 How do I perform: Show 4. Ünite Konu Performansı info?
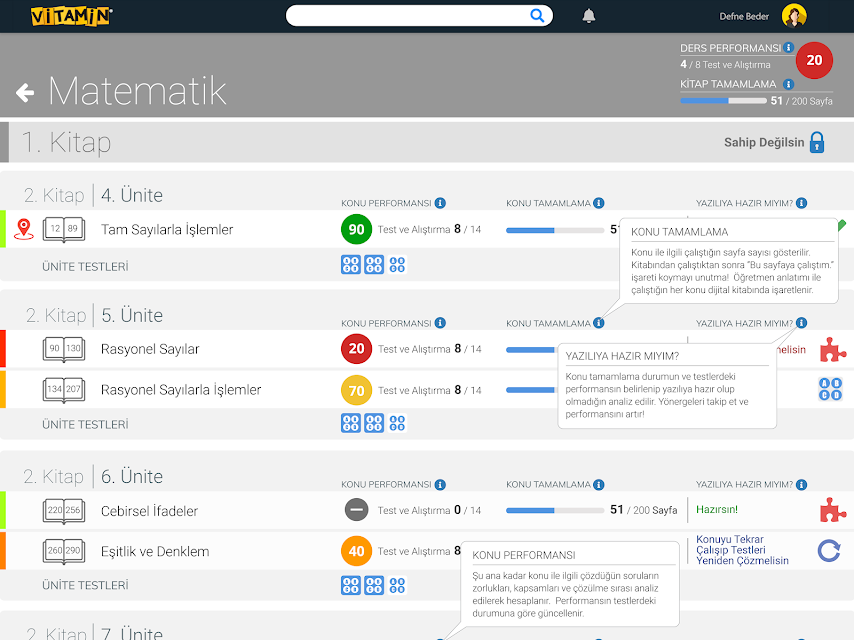(440, 203)
